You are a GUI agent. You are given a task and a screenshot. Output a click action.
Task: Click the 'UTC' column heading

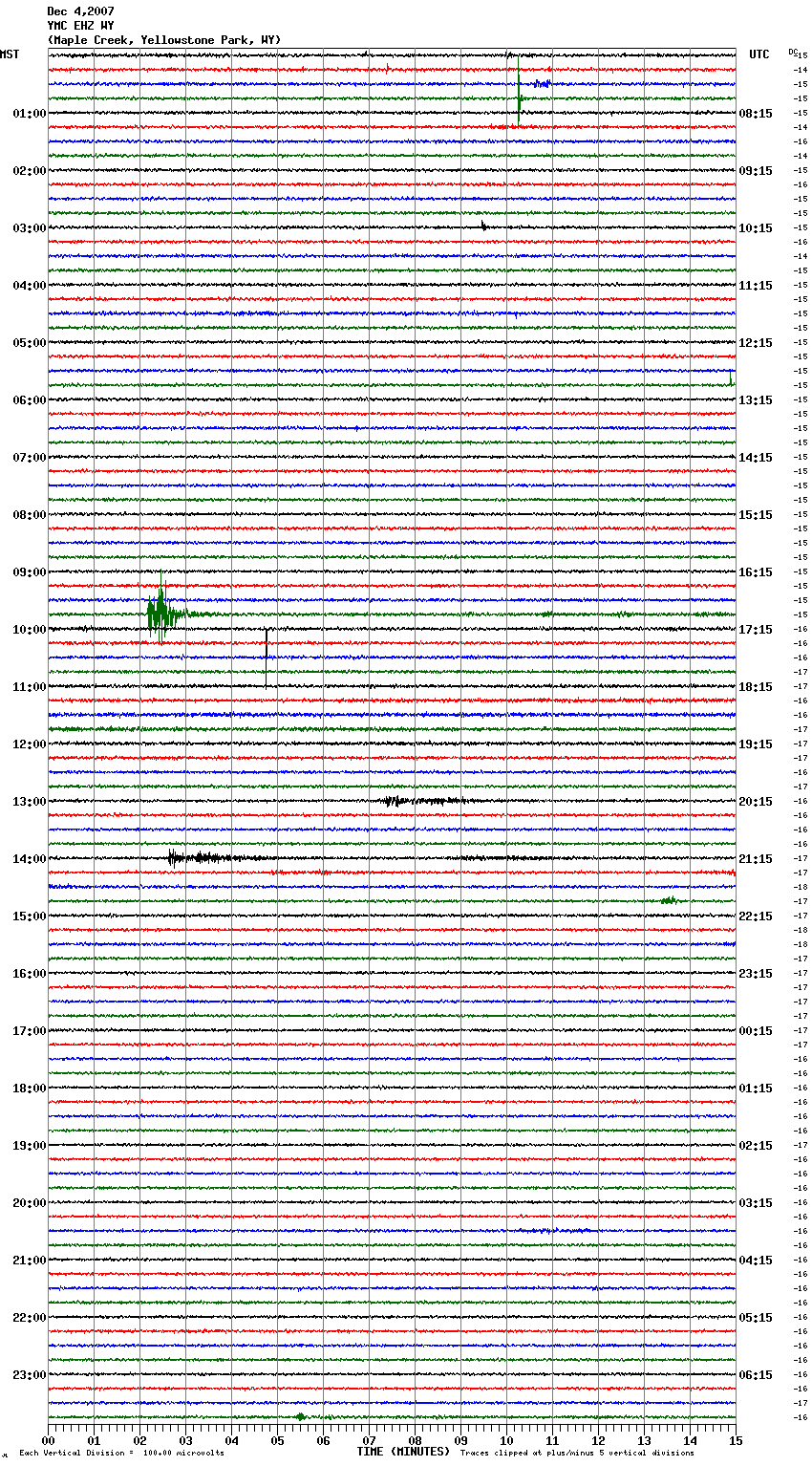click(759, 54)
